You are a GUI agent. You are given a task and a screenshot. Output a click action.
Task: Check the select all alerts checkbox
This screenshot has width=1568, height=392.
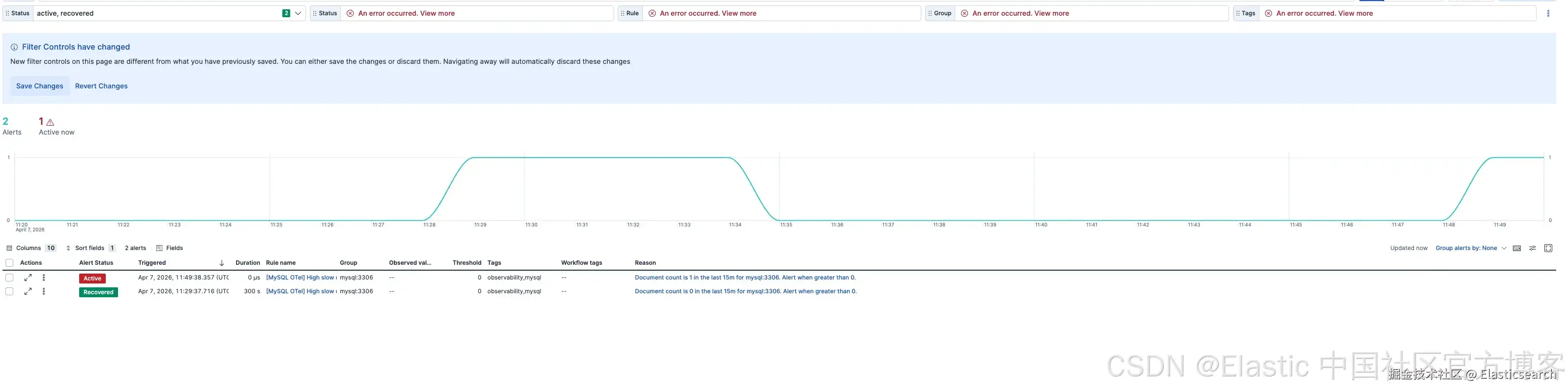pyautogui.click(x=9, y=263)
